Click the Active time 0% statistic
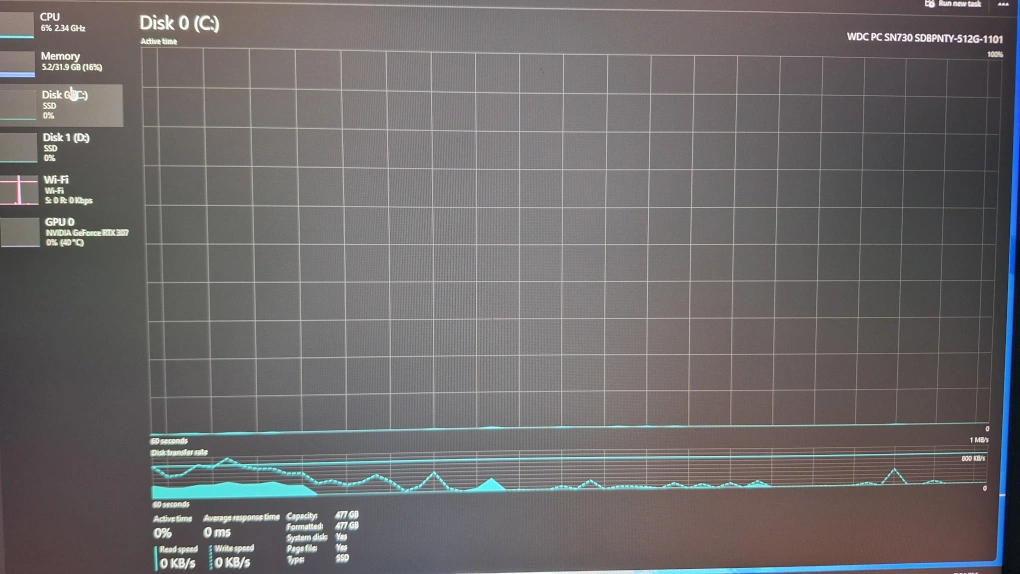1020x574 pixels. [162, 533]
